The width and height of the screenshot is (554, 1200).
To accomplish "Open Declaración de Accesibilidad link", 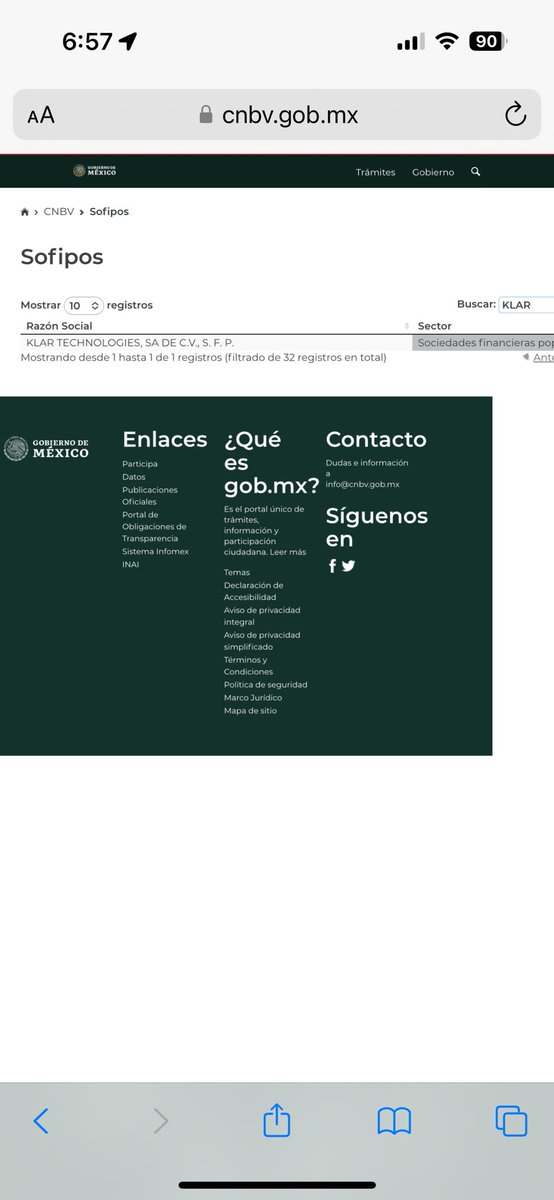I will (x=254, y=591).
